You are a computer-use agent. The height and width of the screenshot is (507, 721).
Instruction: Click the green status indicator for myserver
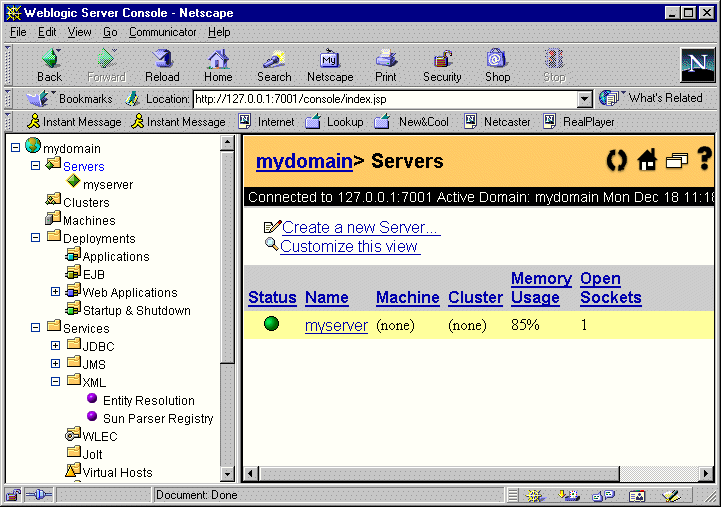pyautogui.click(x=271, y=324)
